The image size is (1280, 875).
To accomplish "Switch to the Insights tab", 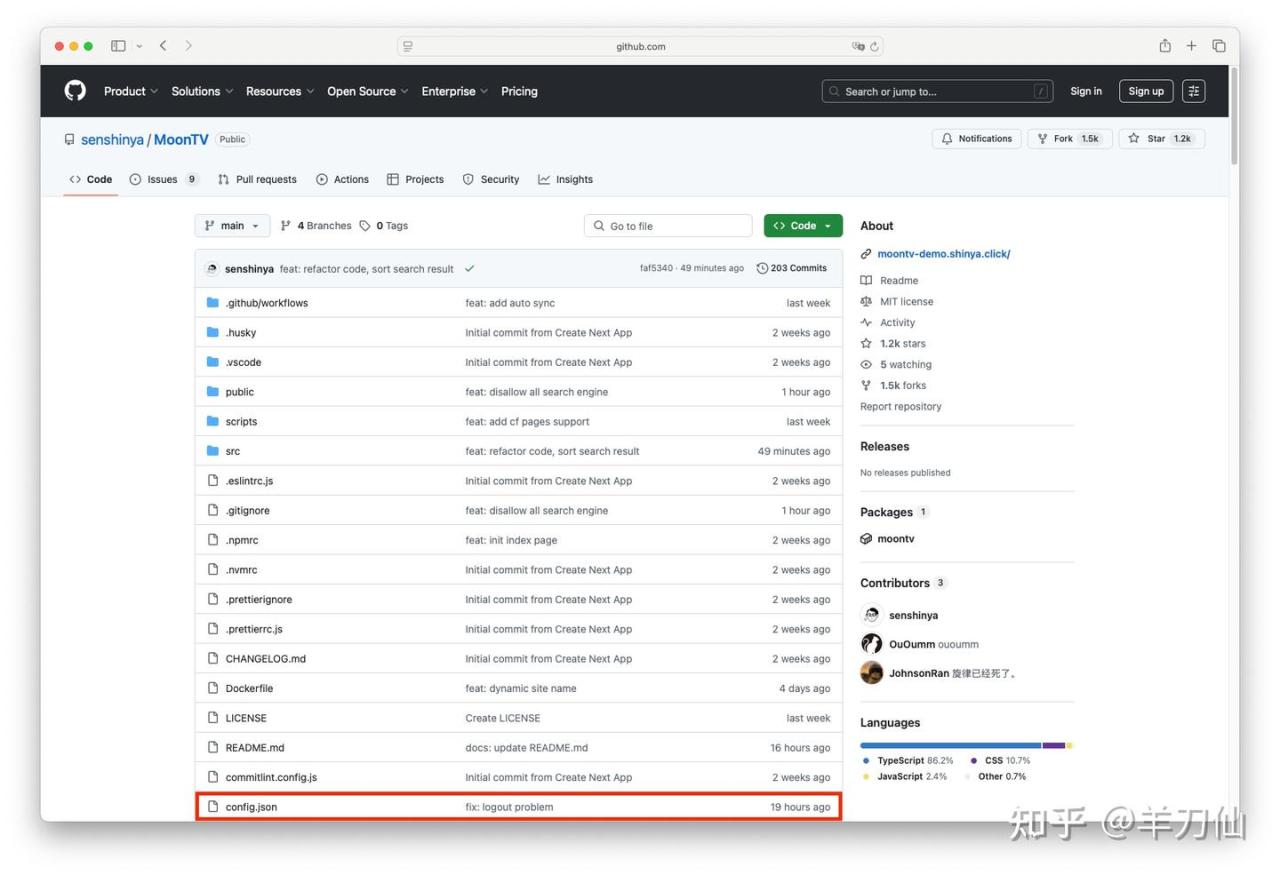I will pyautogui.click(x=565, y=180).
